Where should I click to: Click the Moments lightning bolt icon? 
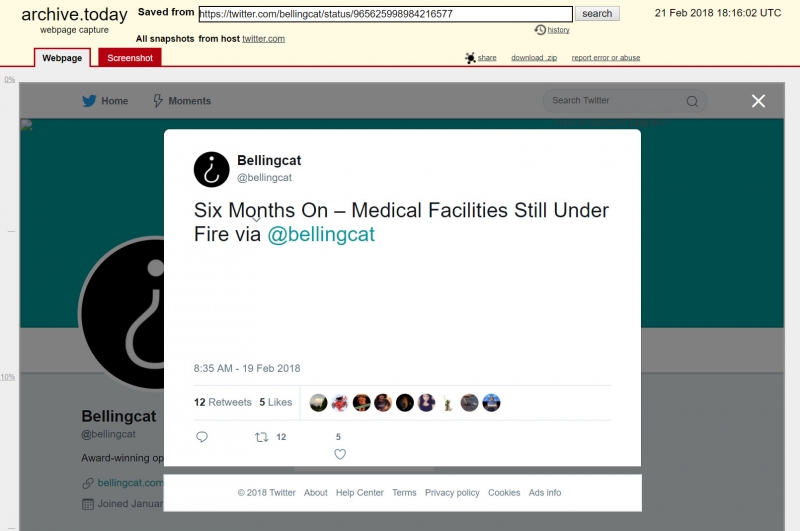[x=158, y=100]
